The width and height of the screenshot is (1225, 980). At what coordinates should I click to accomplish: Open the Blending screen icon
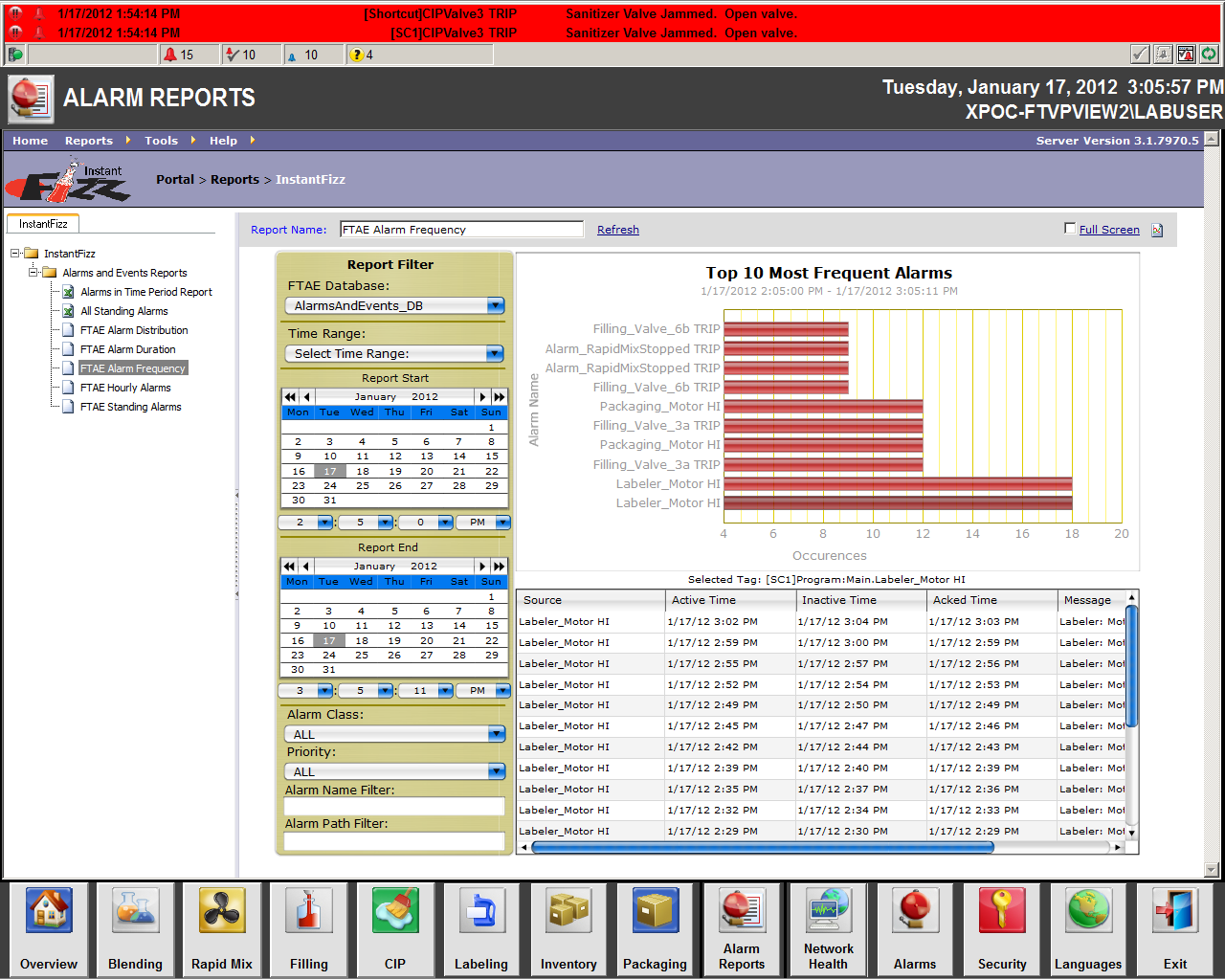point(135,911)
